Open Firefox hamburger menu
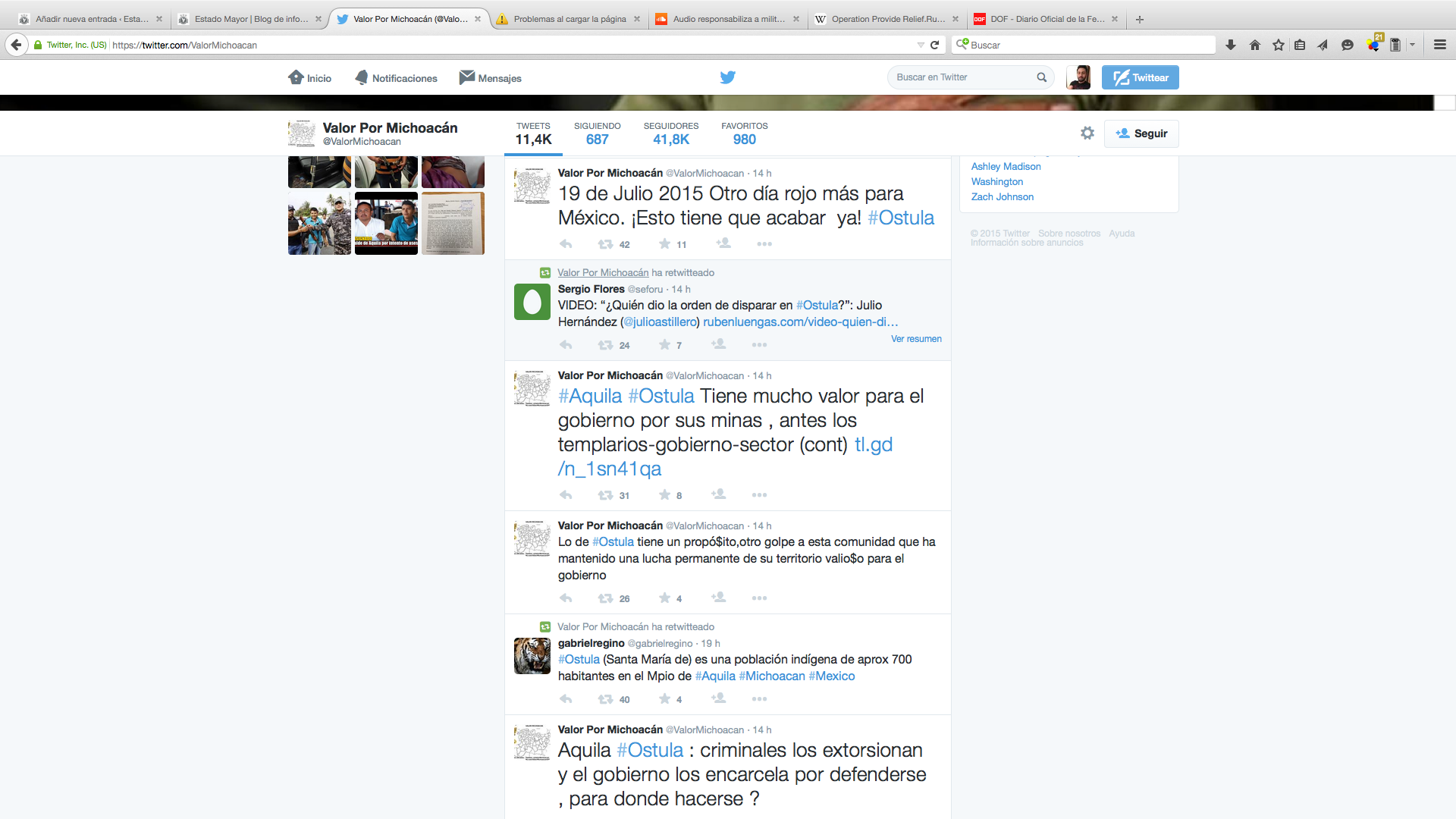This screenshot has height=819, width=1456. click(1439, 45)
